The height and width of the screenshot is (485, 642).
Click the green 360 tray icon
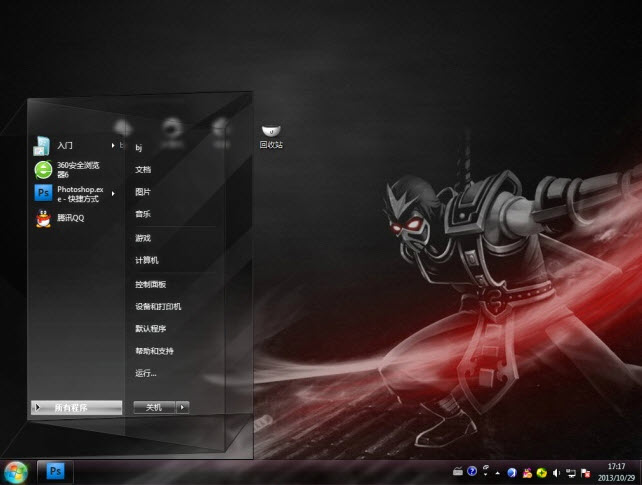tap(542, 473)
